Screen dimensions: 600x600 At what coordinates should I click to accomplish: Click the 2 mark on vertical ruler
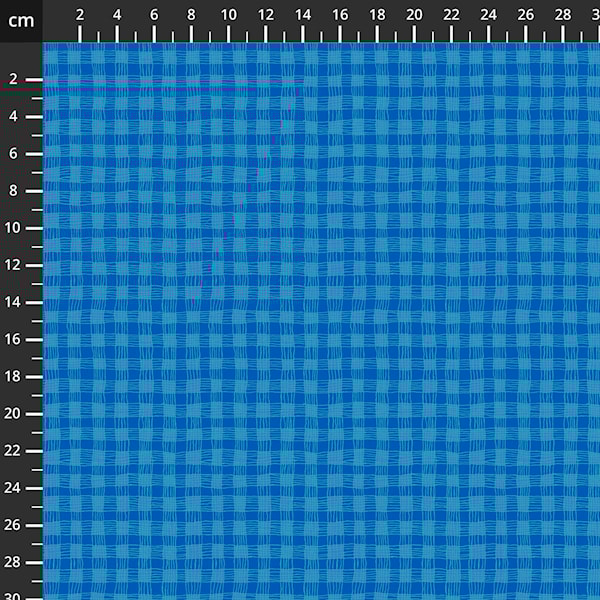pyautogui.click(x=14, y=79)
